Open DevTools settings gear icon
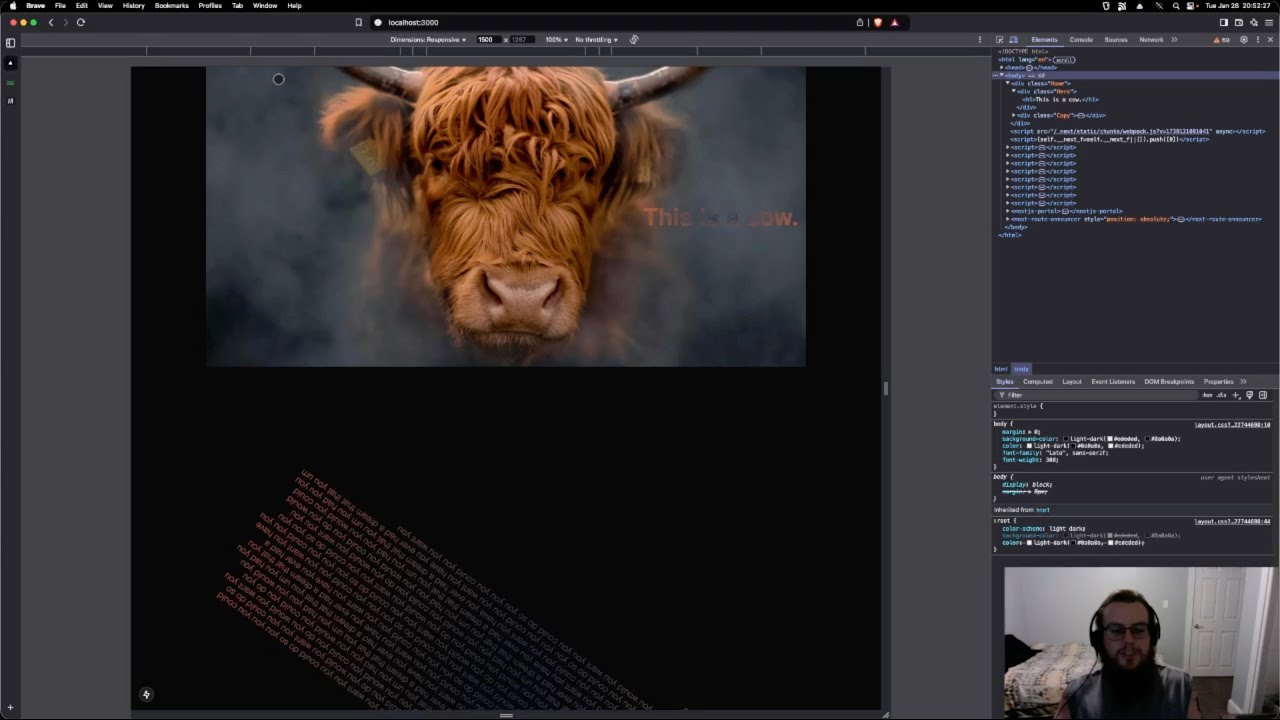The width and height of the screenshot is (1280, 720). click(x=1244, y=39)
